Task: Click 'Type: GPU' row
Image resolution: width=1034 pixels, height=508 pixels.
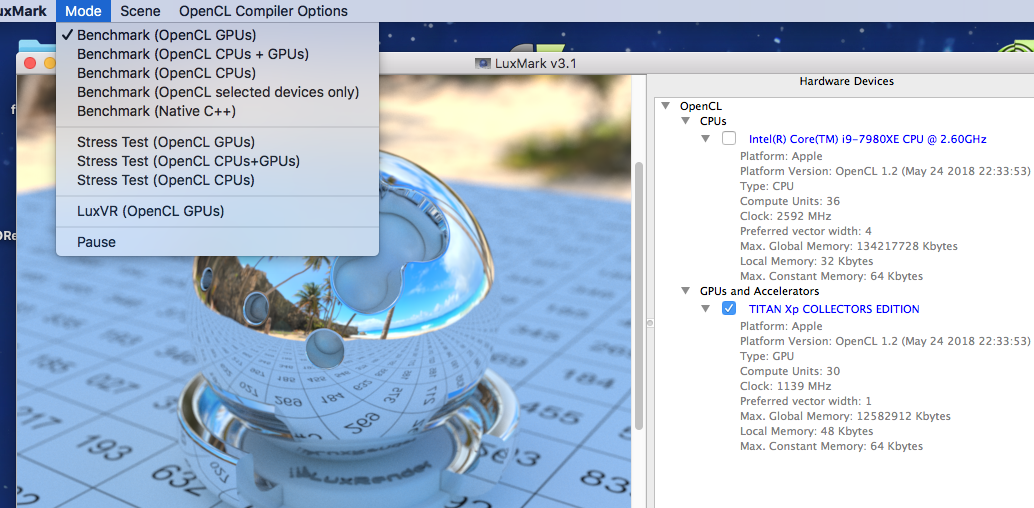Action: point(767,356)
